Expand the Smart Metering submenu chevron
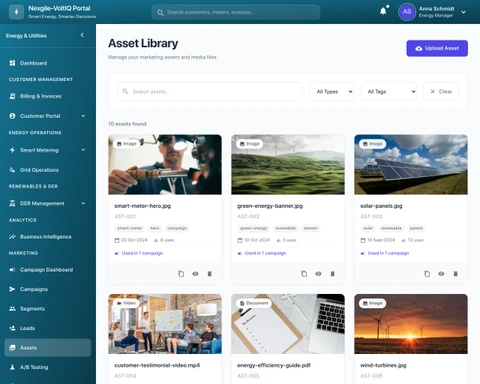This screenshot has width=480, height=384. (x=83, y=150)
